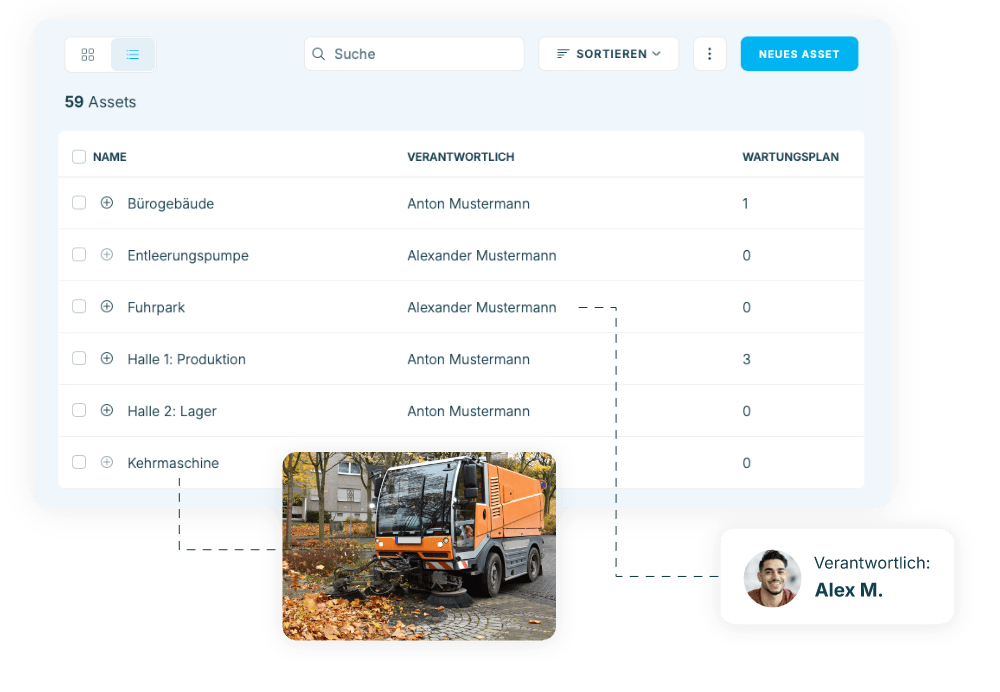
Task: Click the search magnifier icon
Action: 319,54
